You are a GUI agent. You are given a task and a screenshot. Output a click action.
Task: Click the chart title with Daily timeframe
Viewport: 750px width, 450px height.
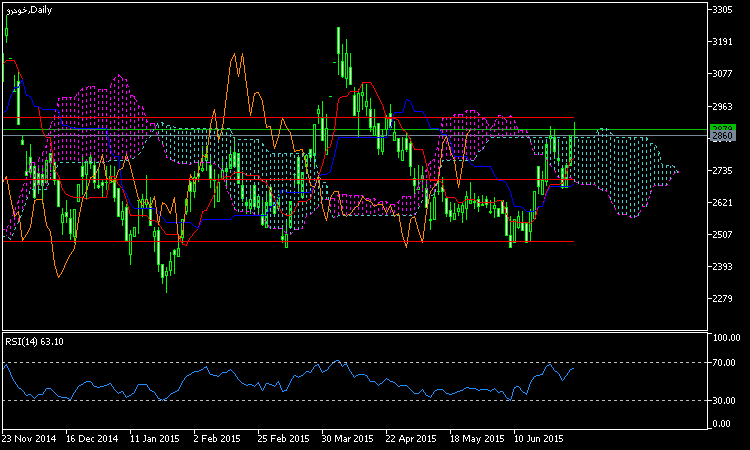29,10
